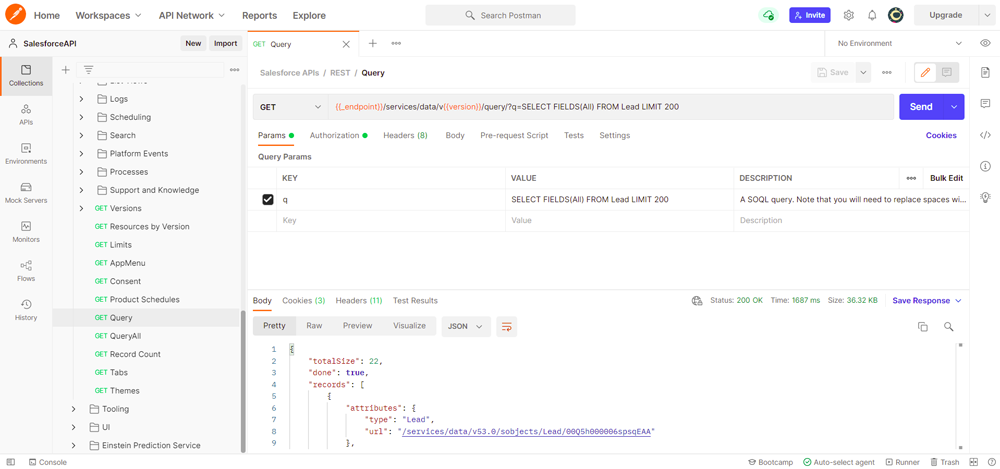Focus the Search Postman field
This screenshot has height=469, width=1000.
tap(500, 15)
